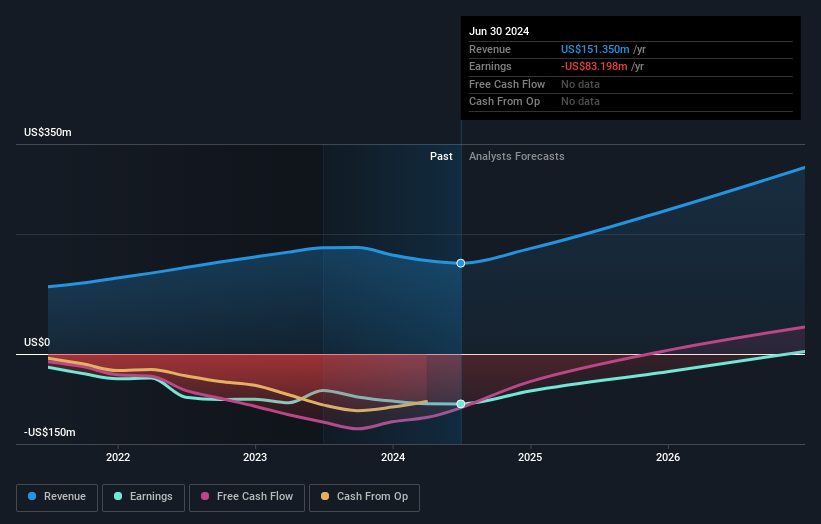Select the revenue data point at Jun 2024
Viewport: 821px width, 524px height.
point(461,263)
